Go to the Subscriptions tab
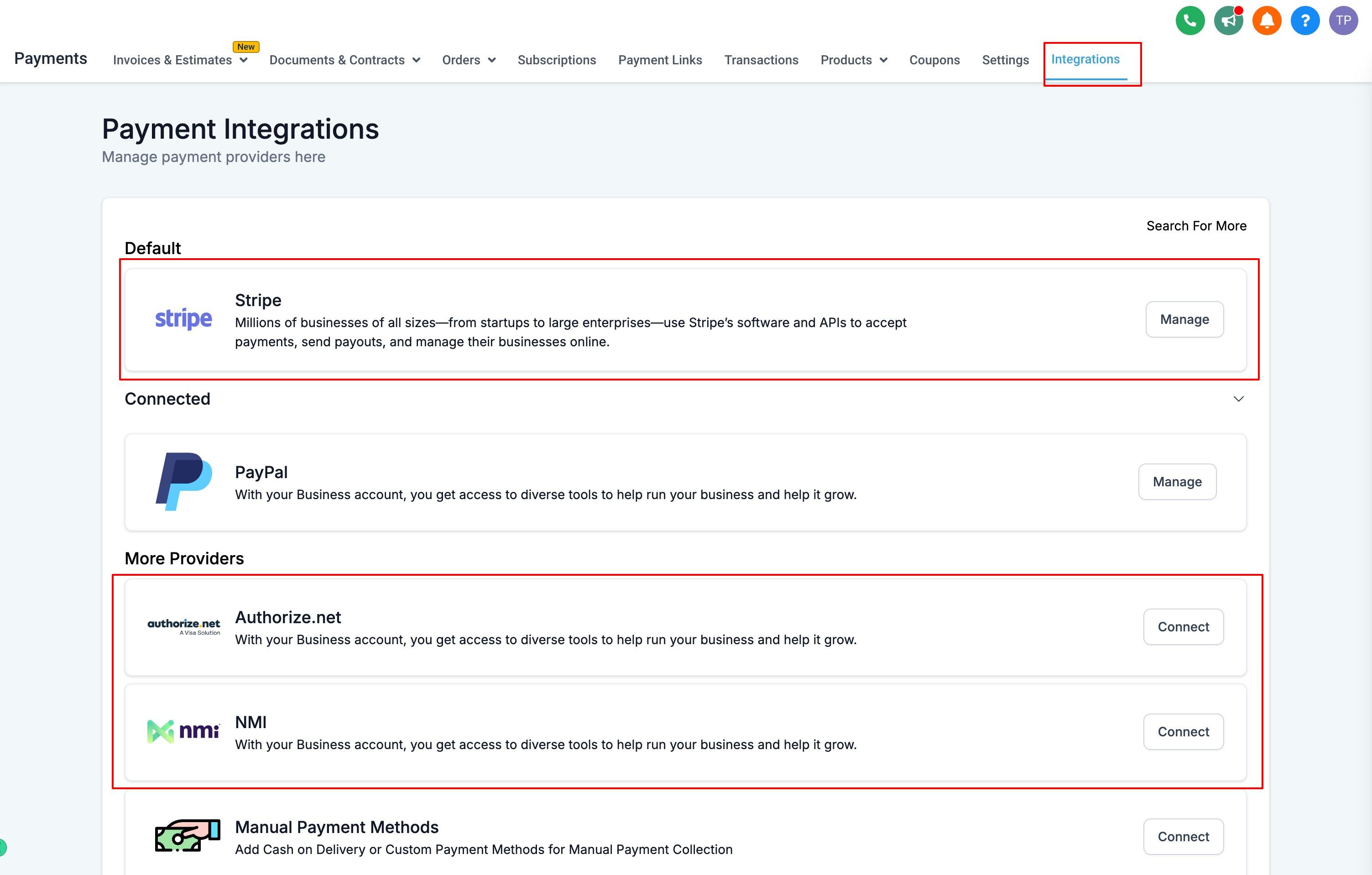The image size is (1372, 875). [556, 60]
